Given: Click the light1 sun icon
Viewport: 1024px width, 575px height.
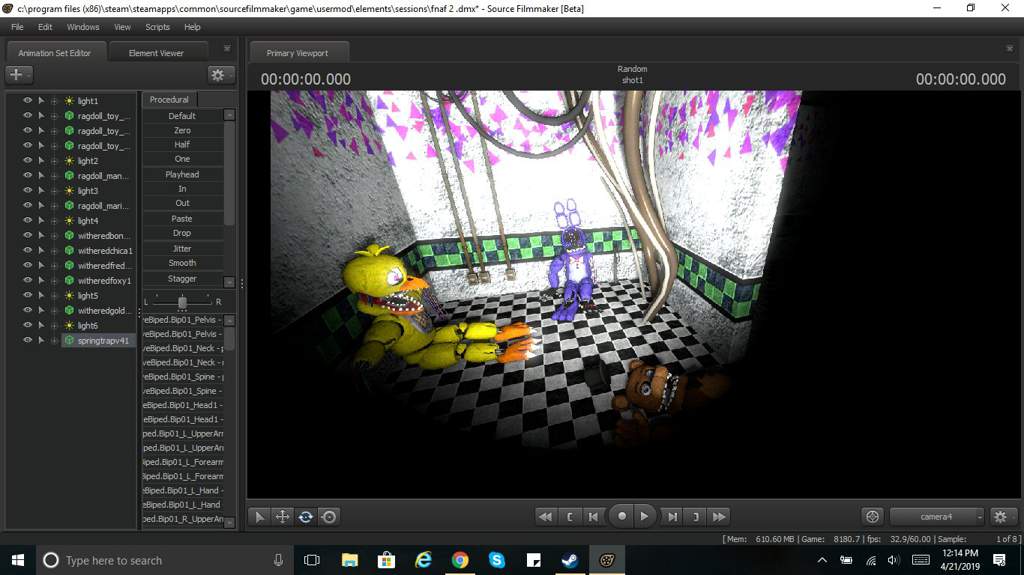Looking at the screenshot, I should 69,101.
